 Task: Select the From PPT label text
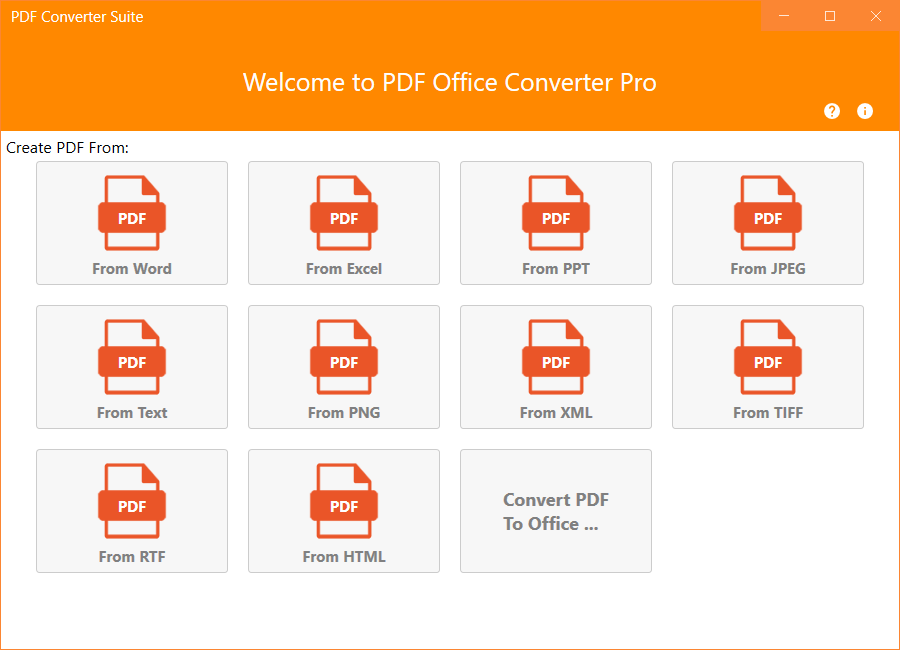555,268
